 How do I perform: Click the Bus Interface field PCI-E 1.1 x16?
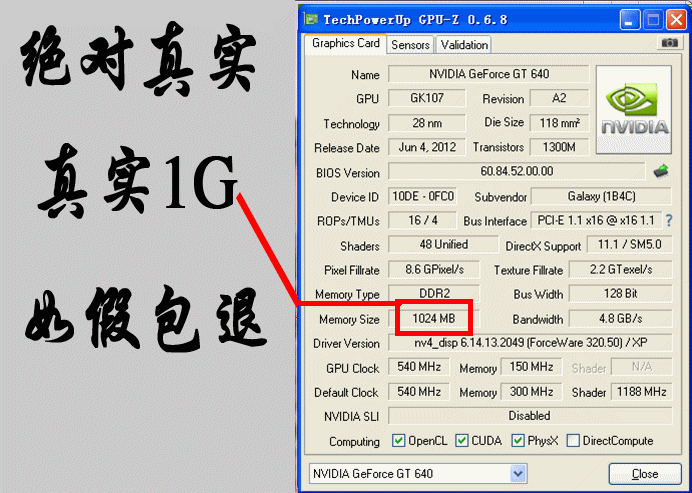[596, 220]
